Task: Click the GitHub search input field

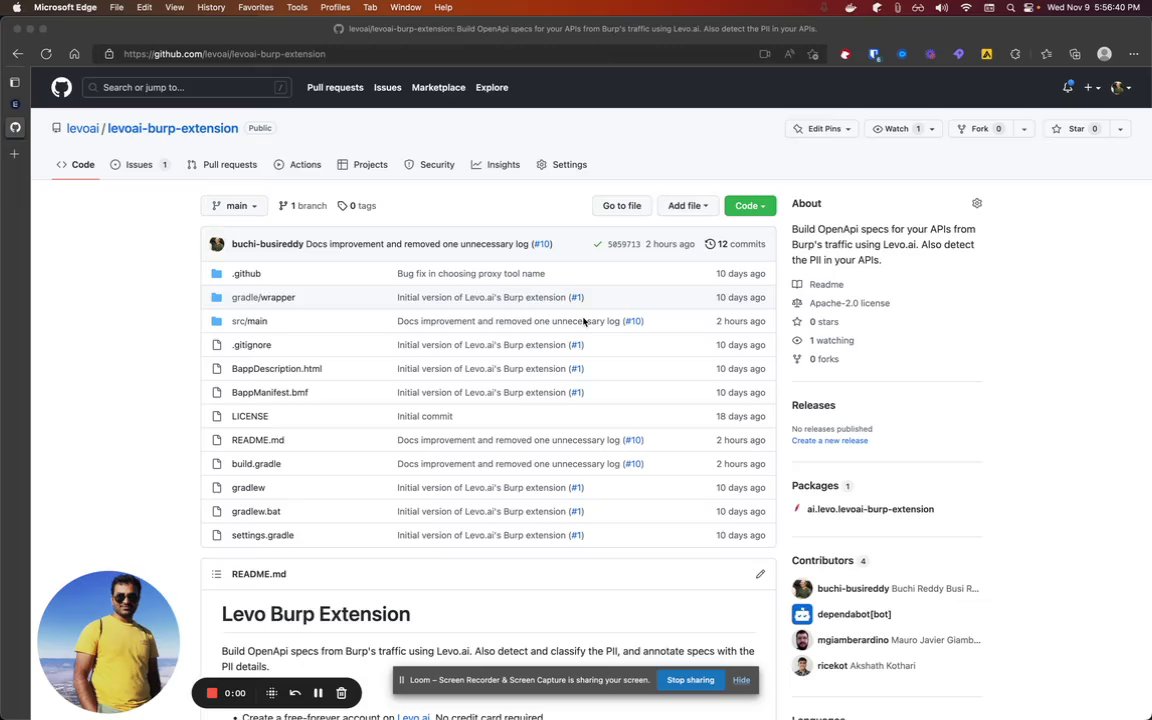Action: (187, 87)
